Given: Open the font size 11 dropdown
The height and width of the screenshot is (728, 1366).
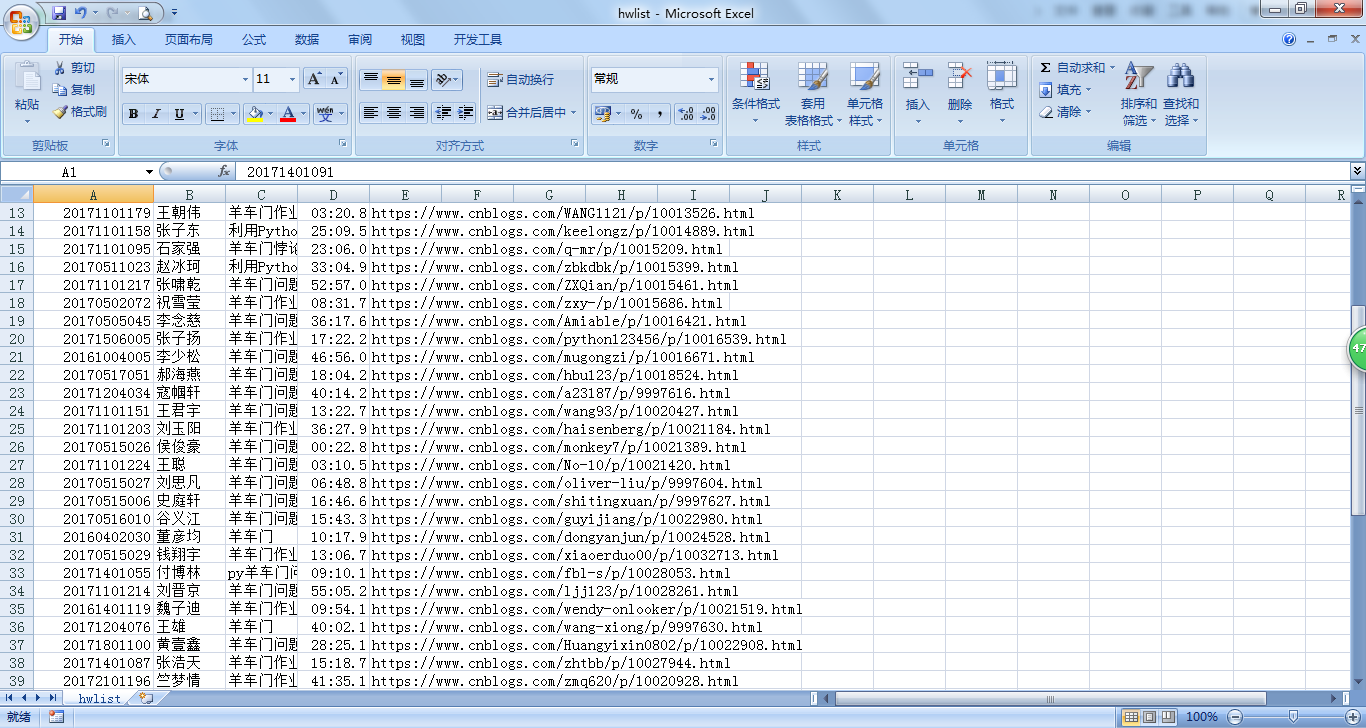Looking at the screenshot, I should click(x=293, y=79).
